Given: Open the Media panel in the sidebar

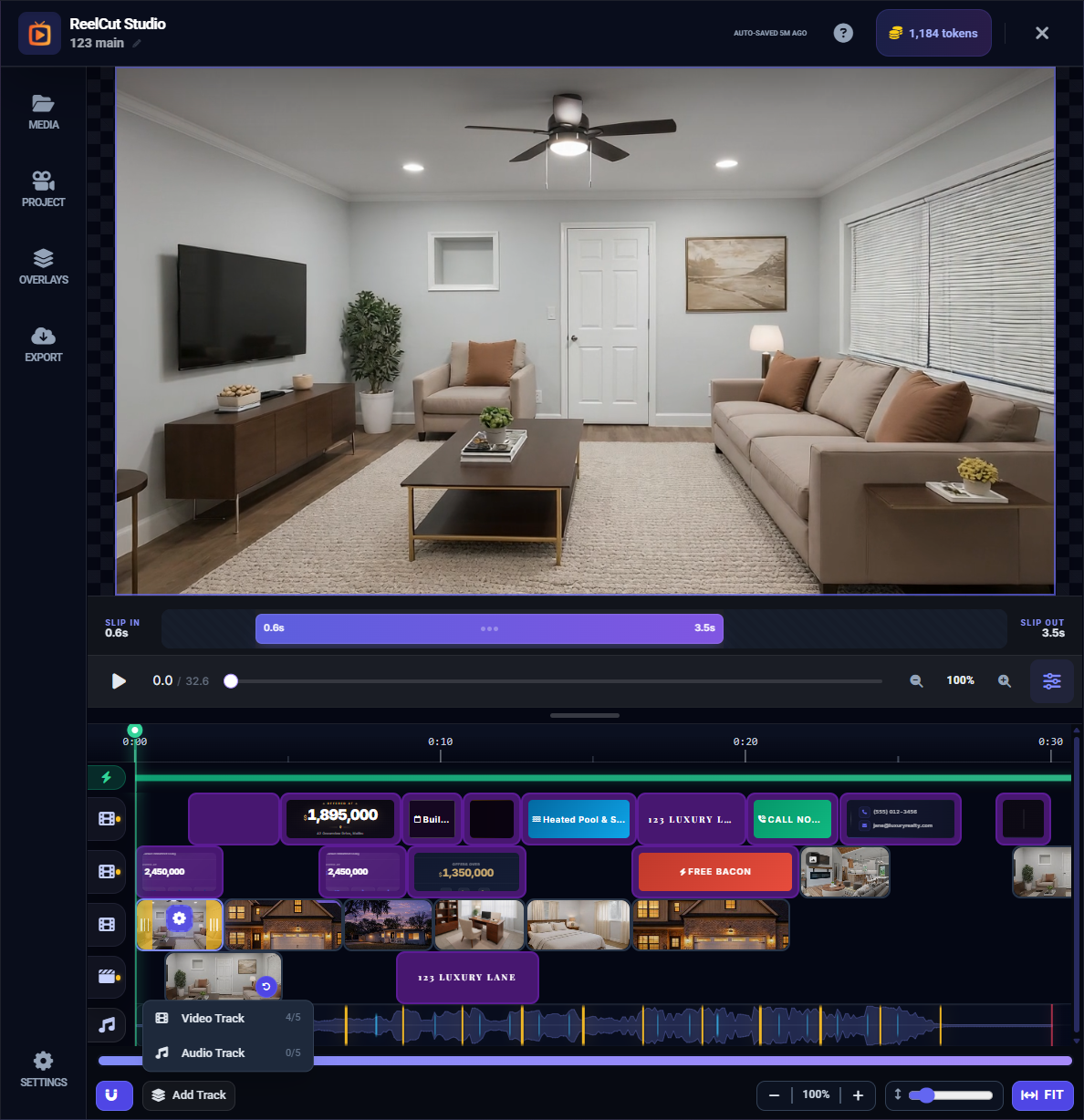Looking at the screenshot, I should (x=43, y=111).
